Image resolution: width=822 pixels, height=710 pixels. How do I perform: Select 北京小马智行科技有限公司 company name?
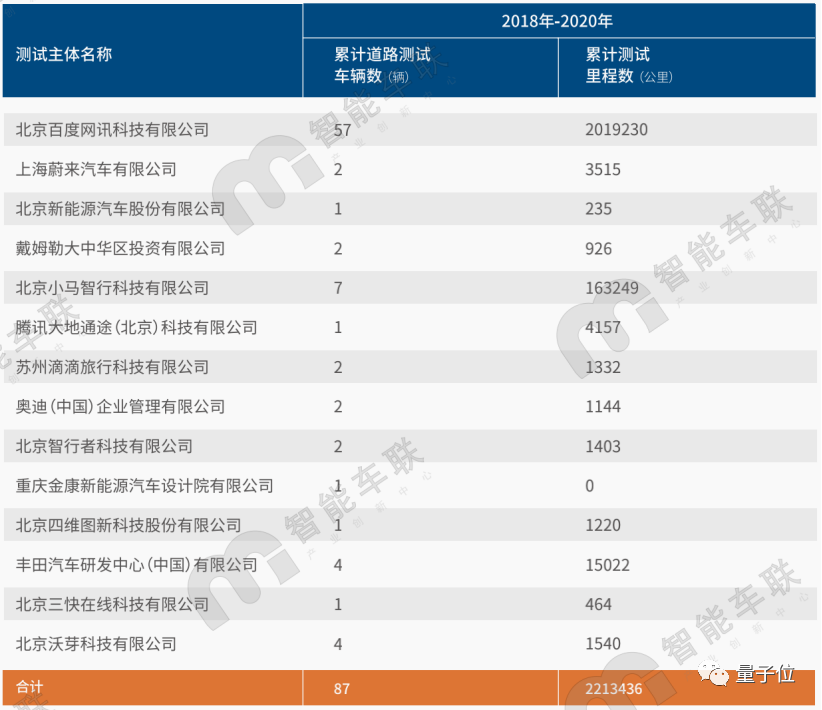(x=112, y=288)
